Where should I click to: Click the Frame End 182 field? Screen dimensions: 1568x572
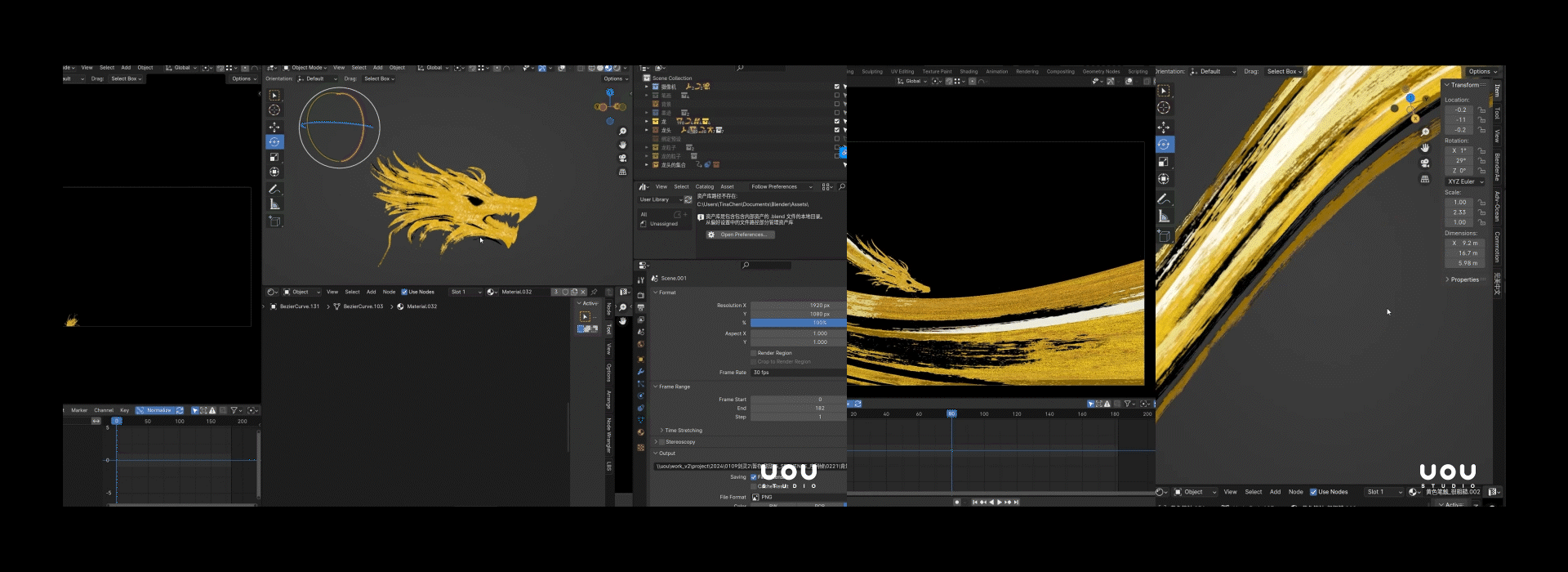coord(798,409)
